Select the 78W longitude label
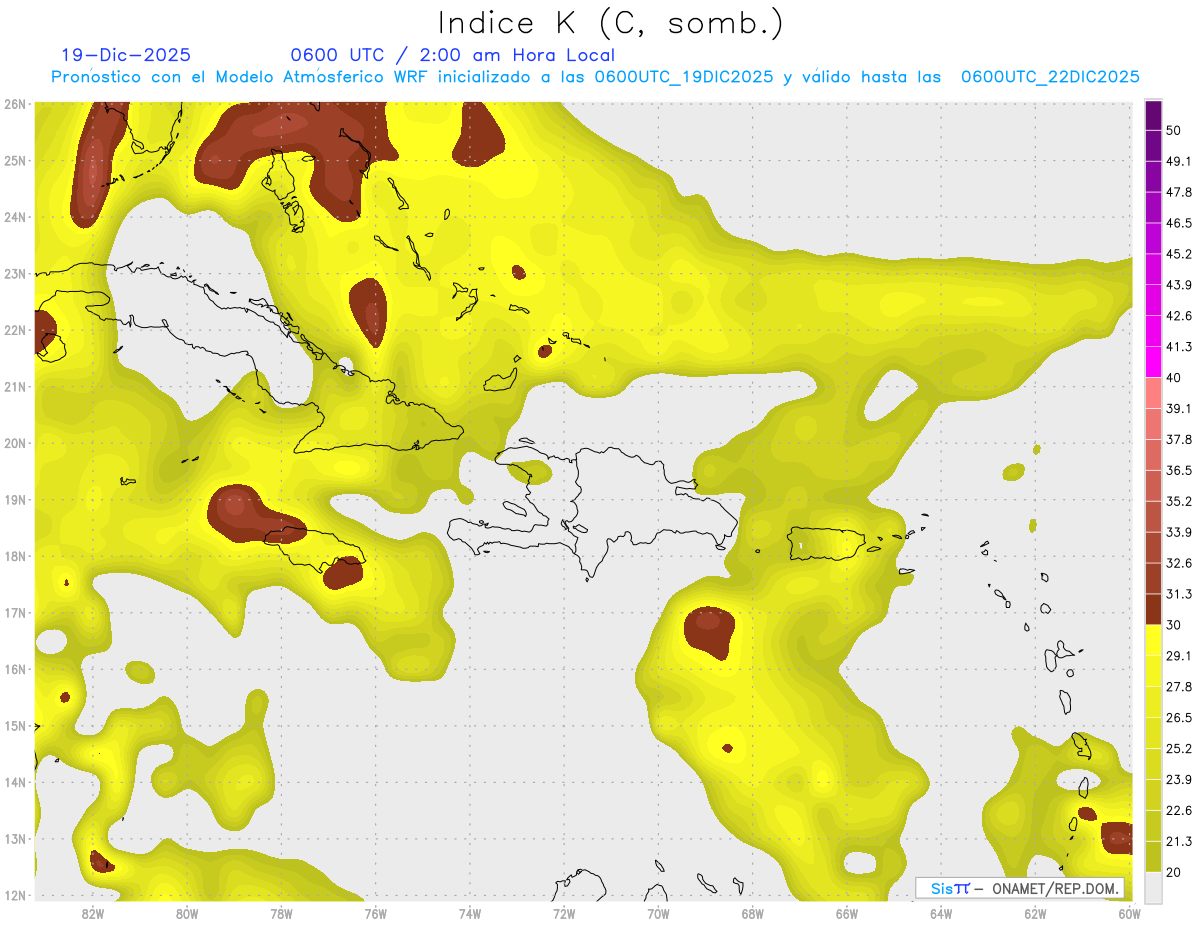This screenshot has width=1200, height=927. coord(281,913)
